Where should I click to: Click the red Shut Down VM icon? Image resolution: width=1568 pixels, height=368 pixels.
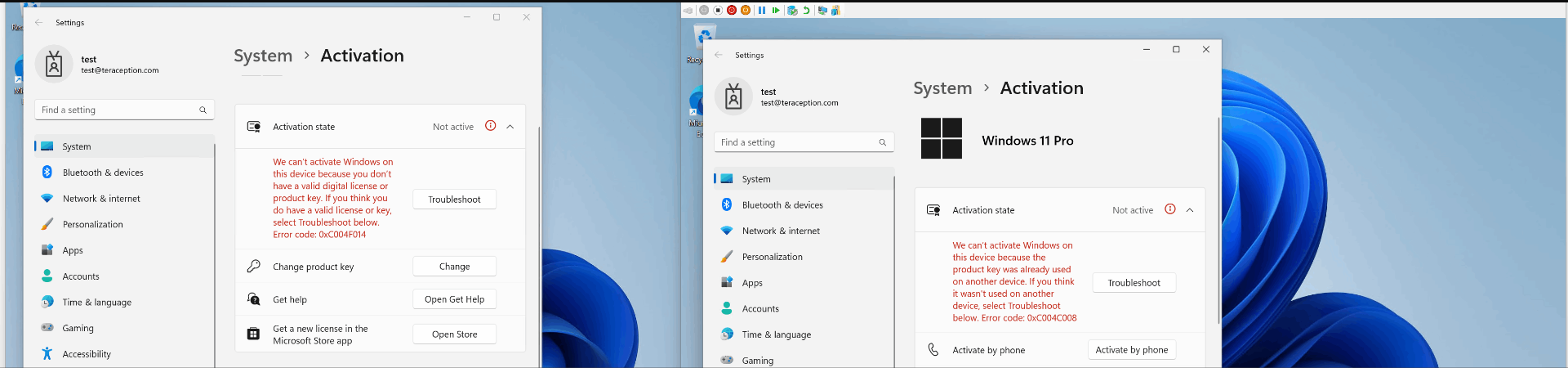tap(732, 10)
